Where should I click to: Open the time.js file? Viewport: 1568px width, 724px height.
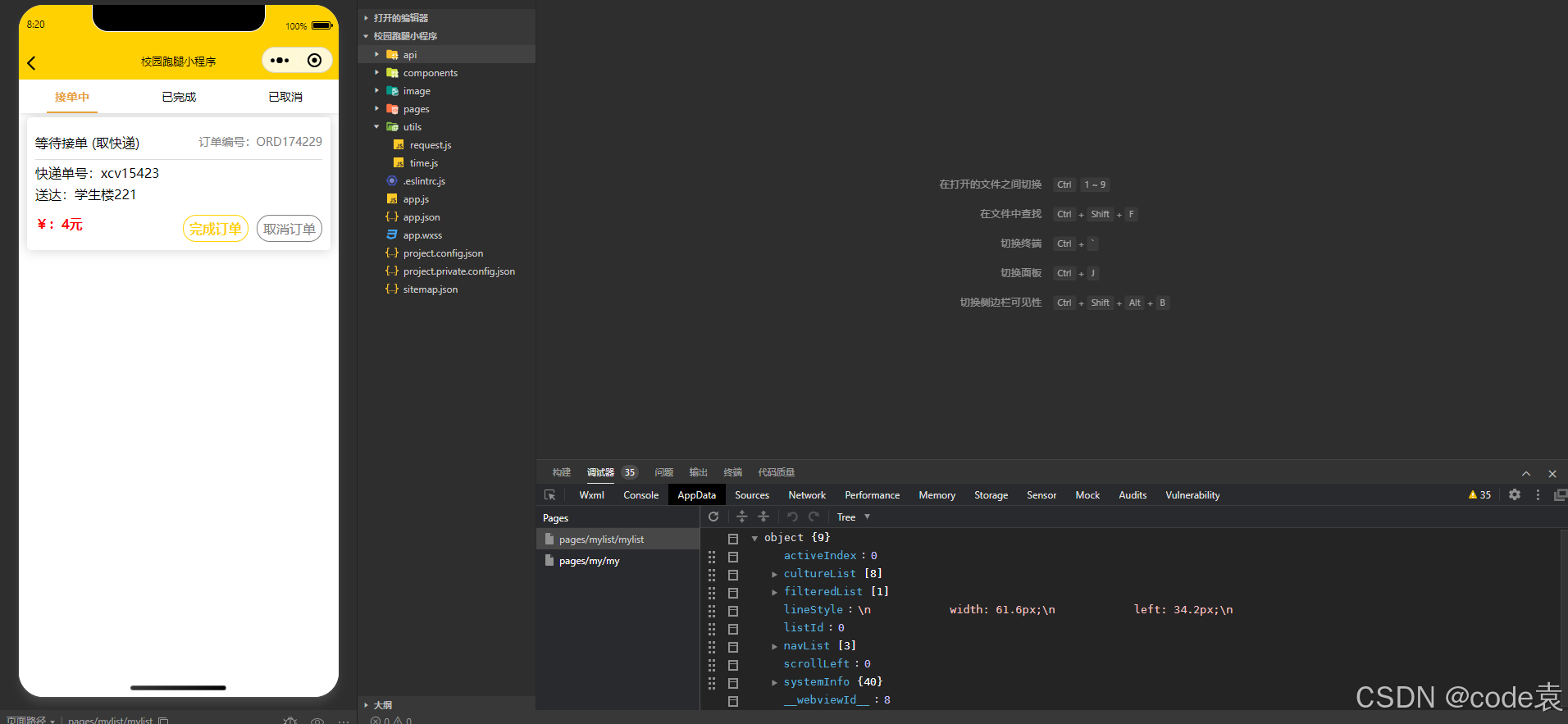[423, 163]
